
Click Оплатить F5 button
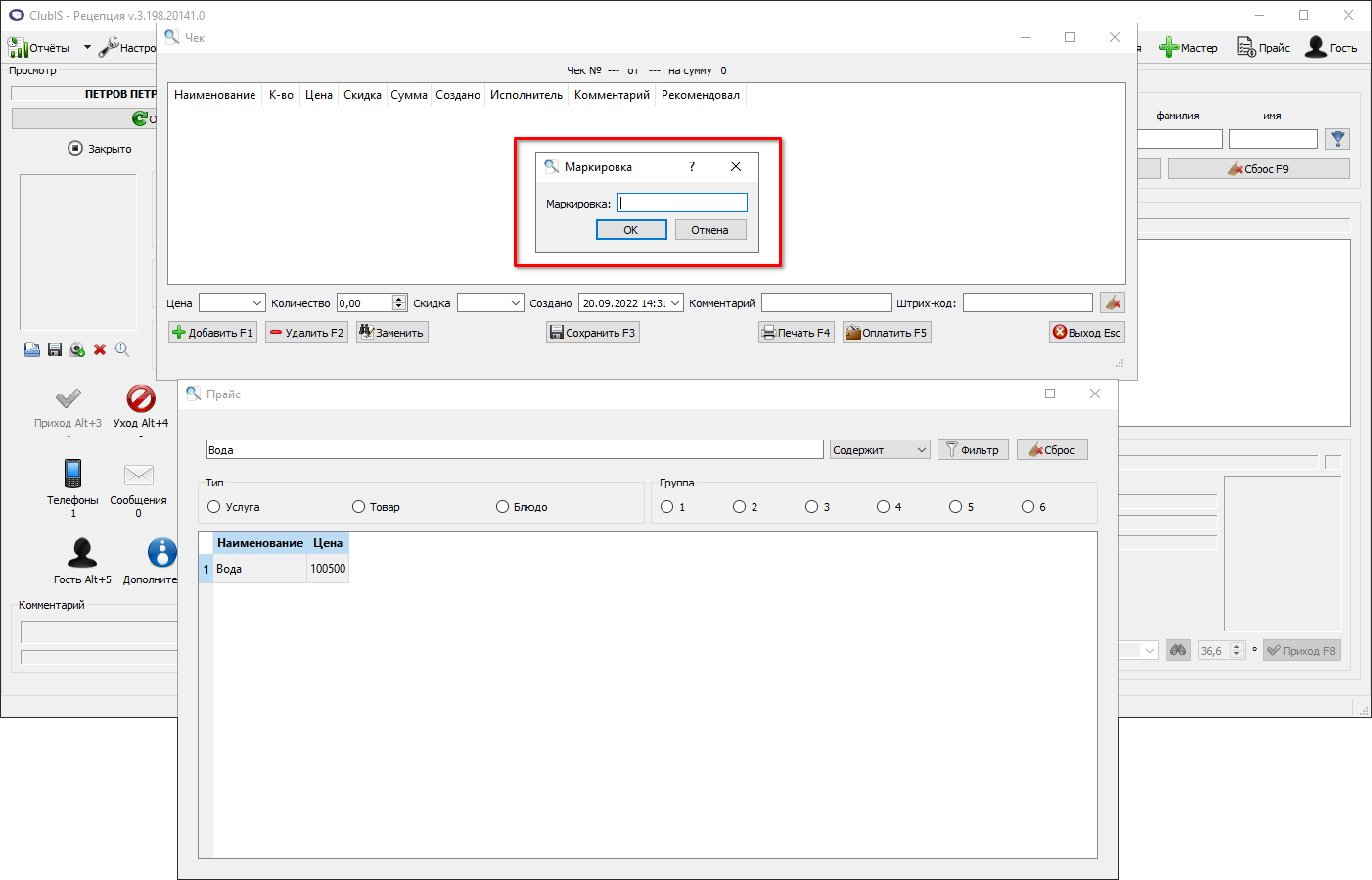point(887,333)
